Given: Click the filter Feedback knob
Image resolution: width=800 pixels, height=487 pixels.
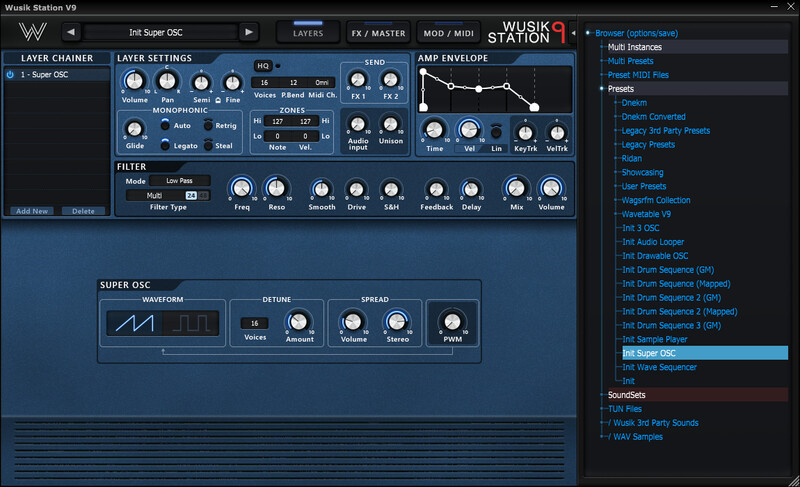Looking at the screenshot, I should (x=436, y=190).
